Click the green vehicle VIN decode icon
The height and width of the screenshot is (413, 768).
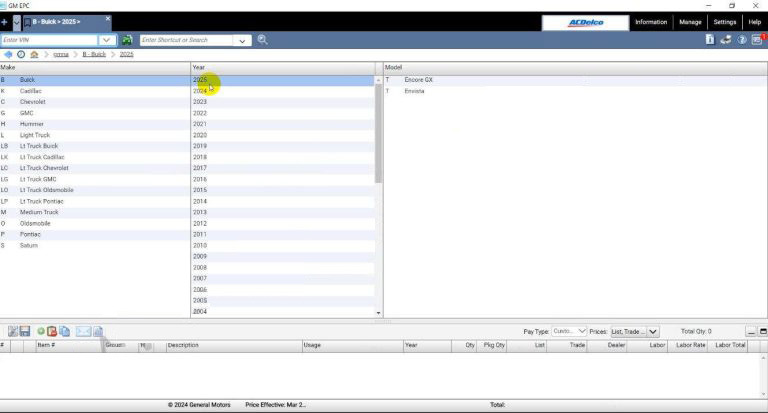[x=127, y=40]
